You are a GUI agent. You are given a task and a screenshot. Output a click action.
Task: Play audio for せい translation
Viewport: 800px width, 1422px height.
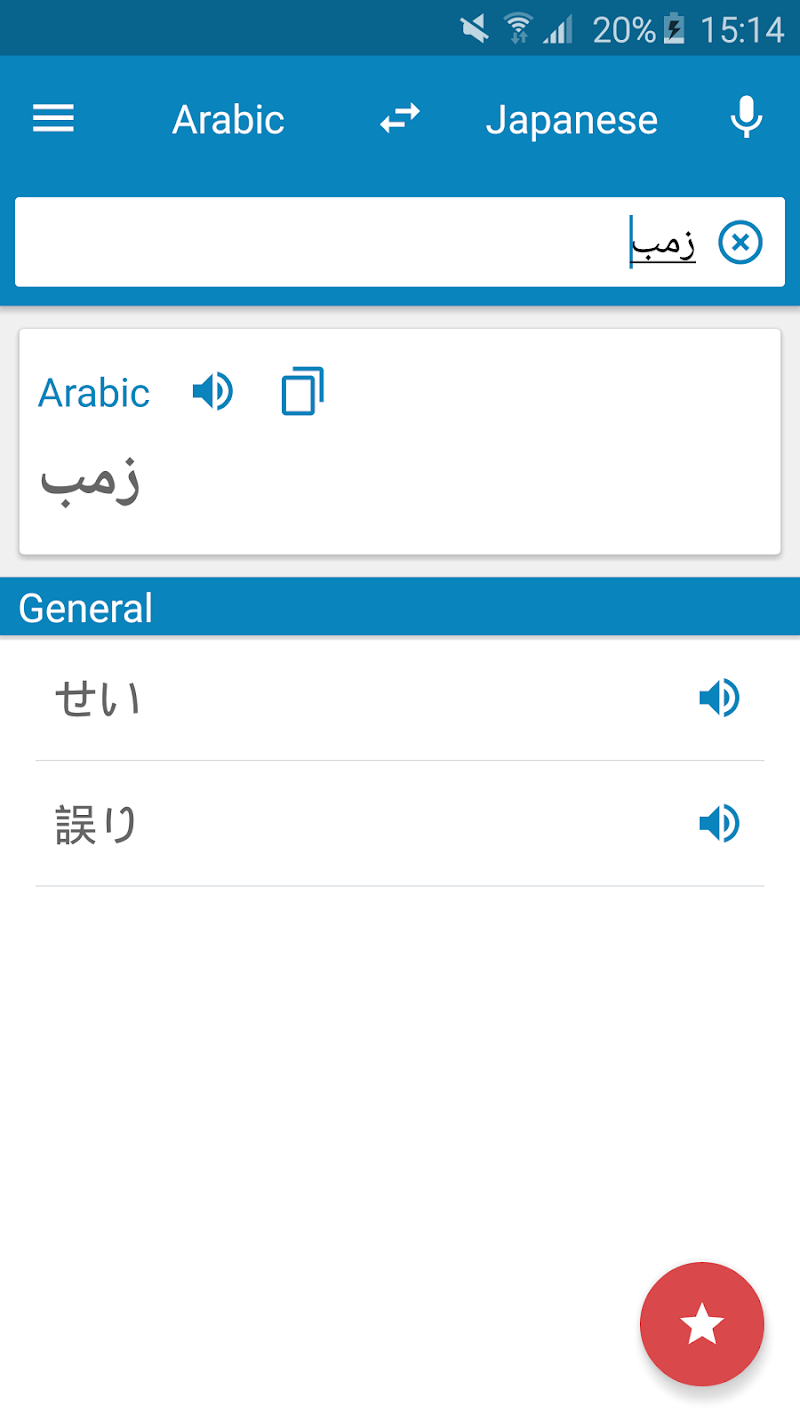(718, 698)
